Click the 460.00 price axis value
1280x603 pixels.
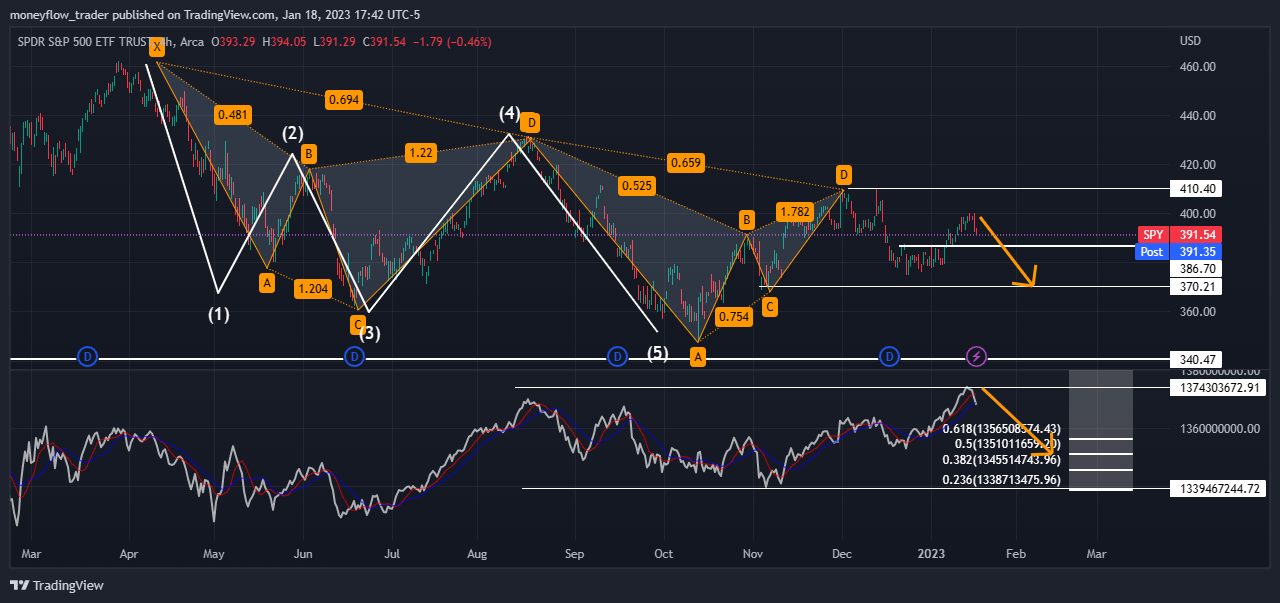(1197, 67)
